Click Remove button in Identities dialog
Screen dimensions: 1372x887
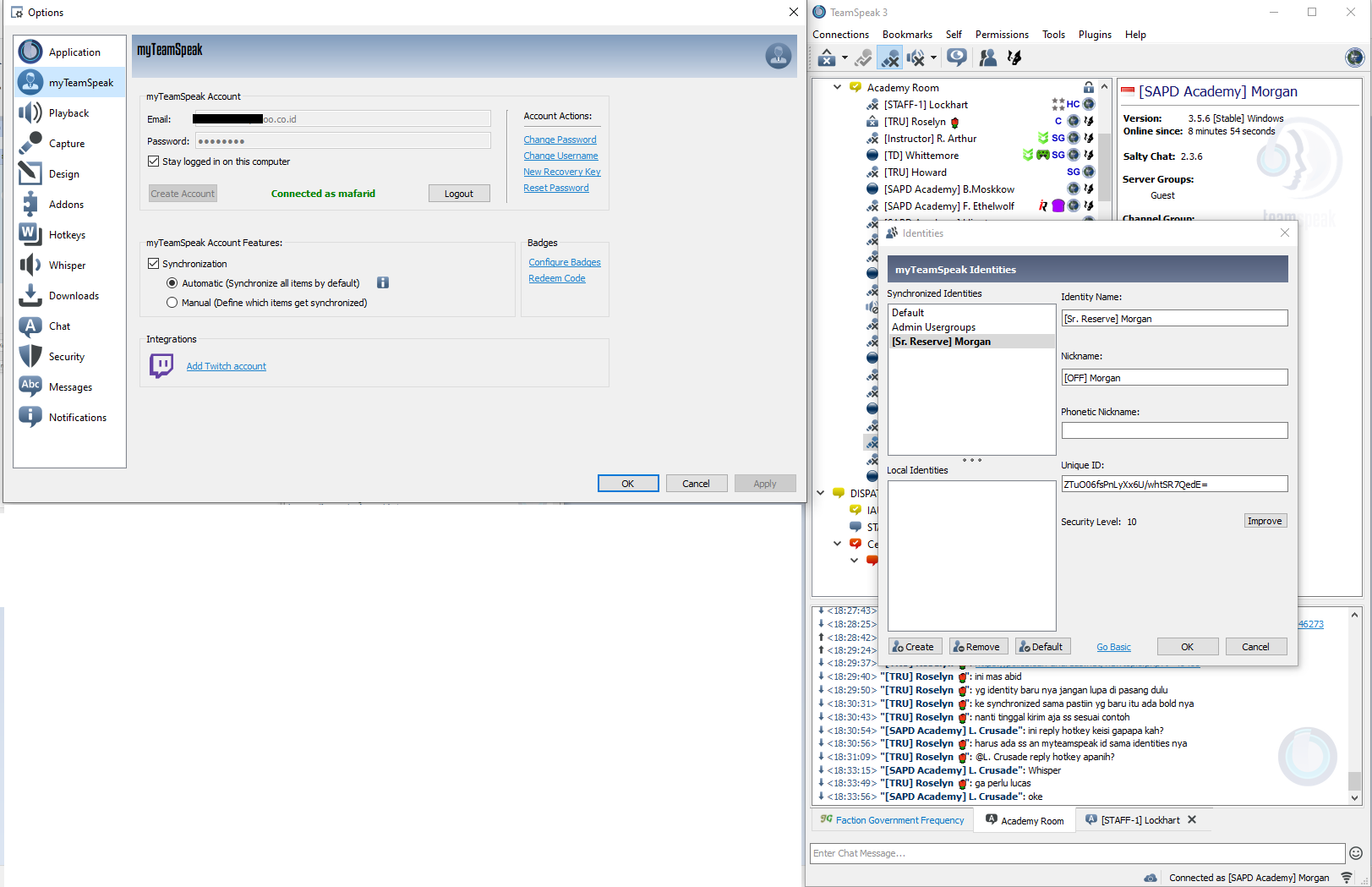pos(978,647)
